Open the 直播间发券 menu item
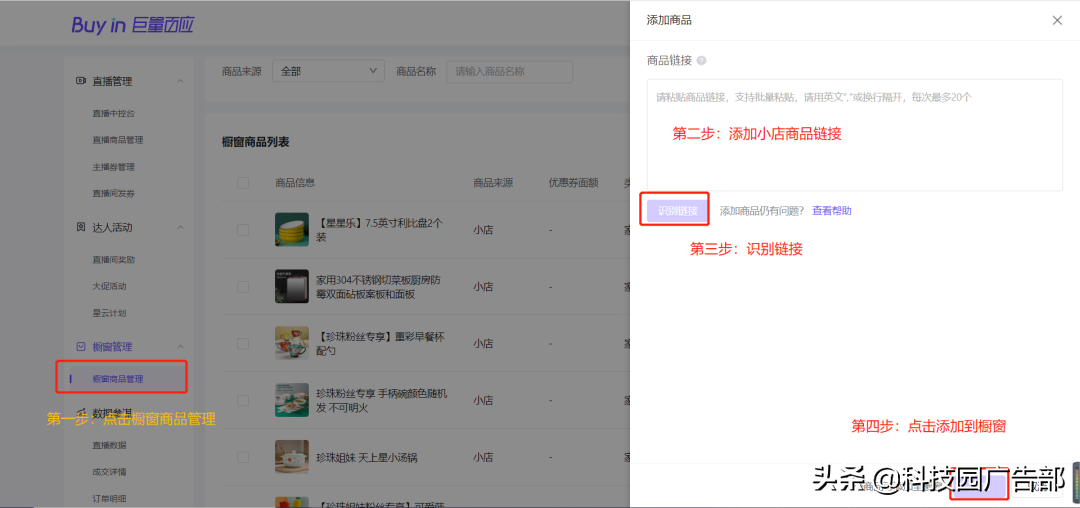1080x508 pixels. coord(114,193)
